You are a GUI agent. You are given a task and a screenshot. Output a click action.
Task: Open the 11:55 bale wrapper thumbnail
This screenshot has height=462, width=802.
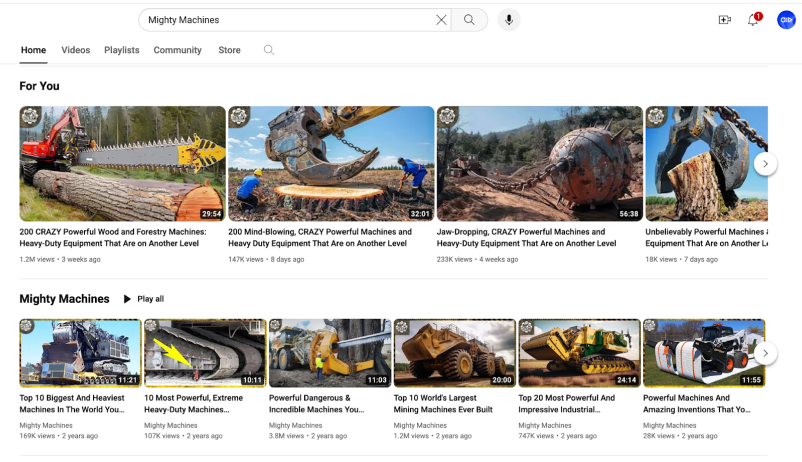coord(704,353)
